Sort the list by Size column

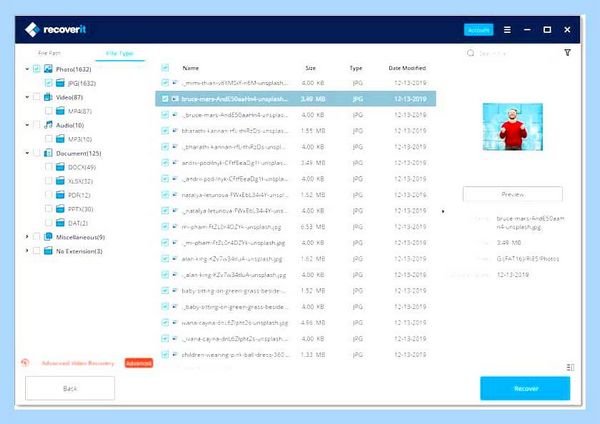310,68
